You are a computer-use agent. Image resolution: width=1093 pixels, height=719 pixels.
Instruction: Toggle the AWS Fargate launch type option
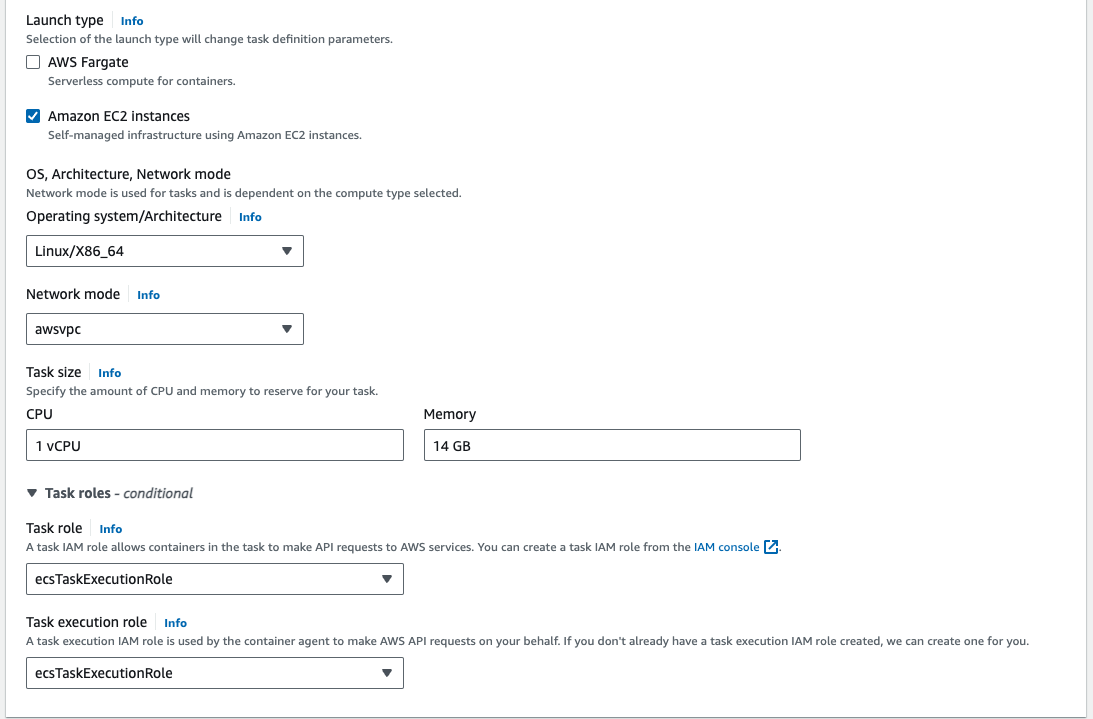[x=32, y=61]
